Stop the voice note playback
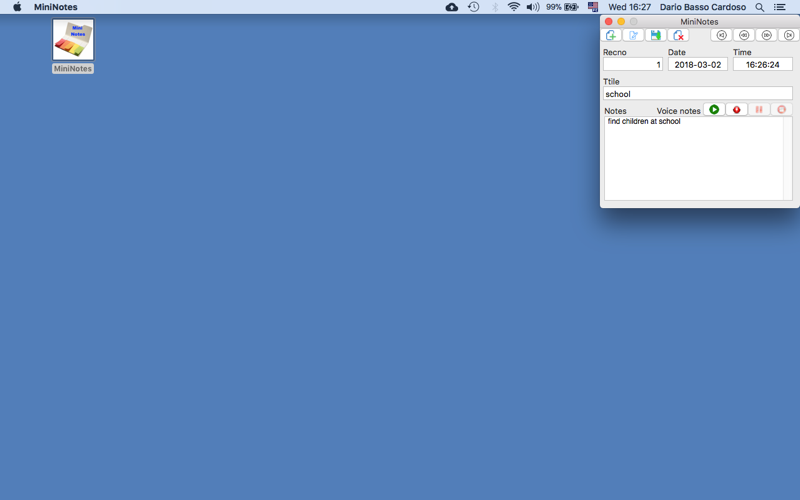Image resolution: width=800 pixels, height=500 pixels. (781, 110)
